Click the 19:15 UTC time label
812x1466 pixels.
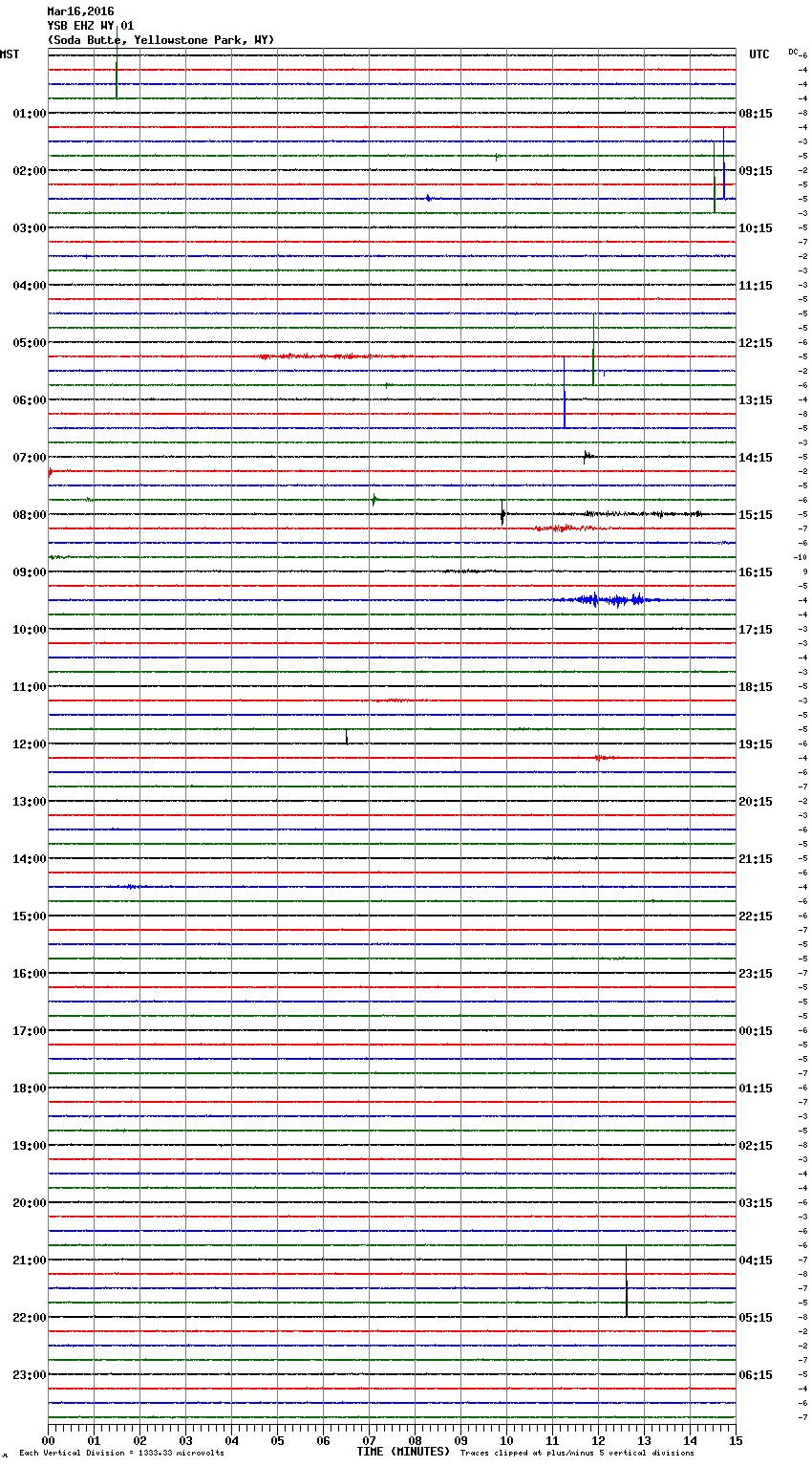[756, 744]
